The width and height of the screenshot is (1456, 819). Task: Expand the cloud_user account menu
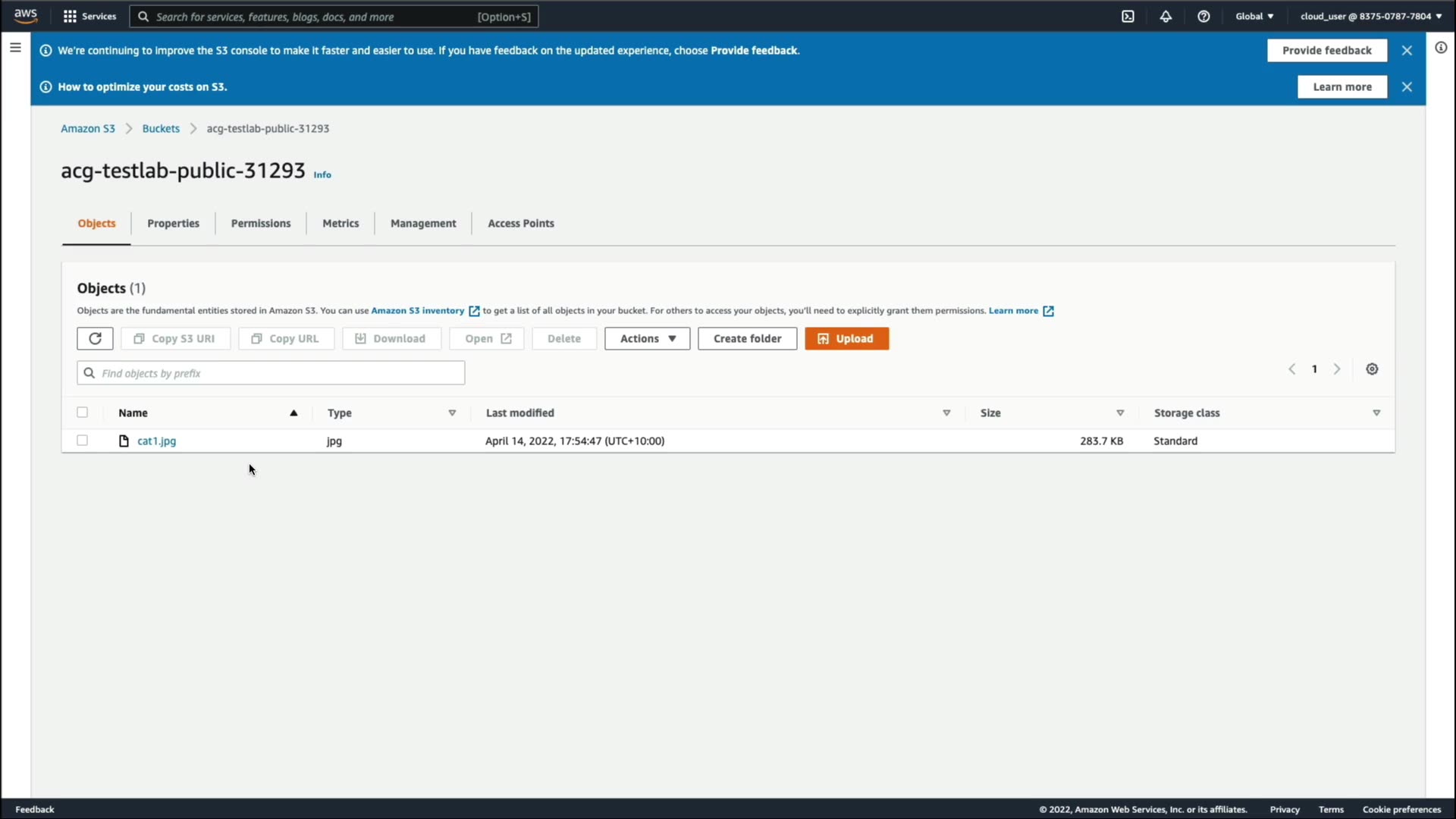coord(1371,16)
